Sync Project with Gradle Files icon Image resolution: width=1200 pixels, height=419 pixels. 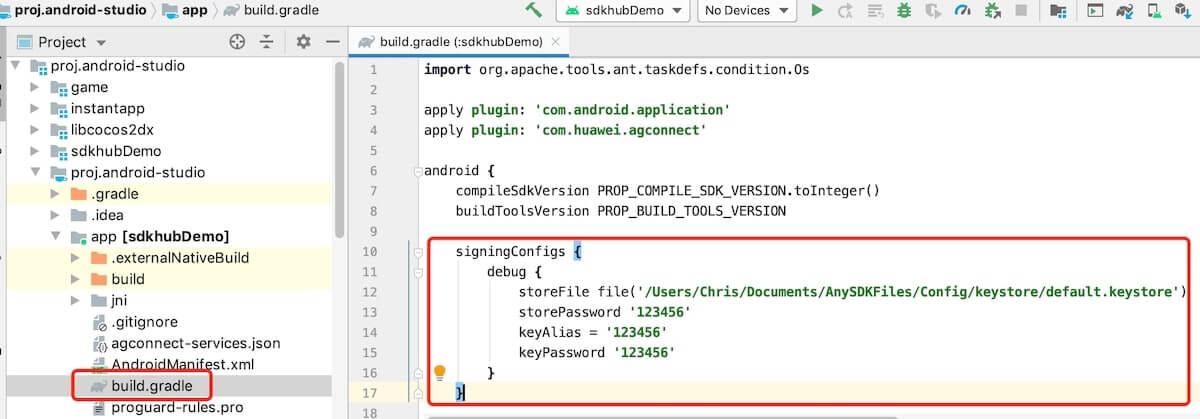pyautogui.click(x=1125, y=10)
